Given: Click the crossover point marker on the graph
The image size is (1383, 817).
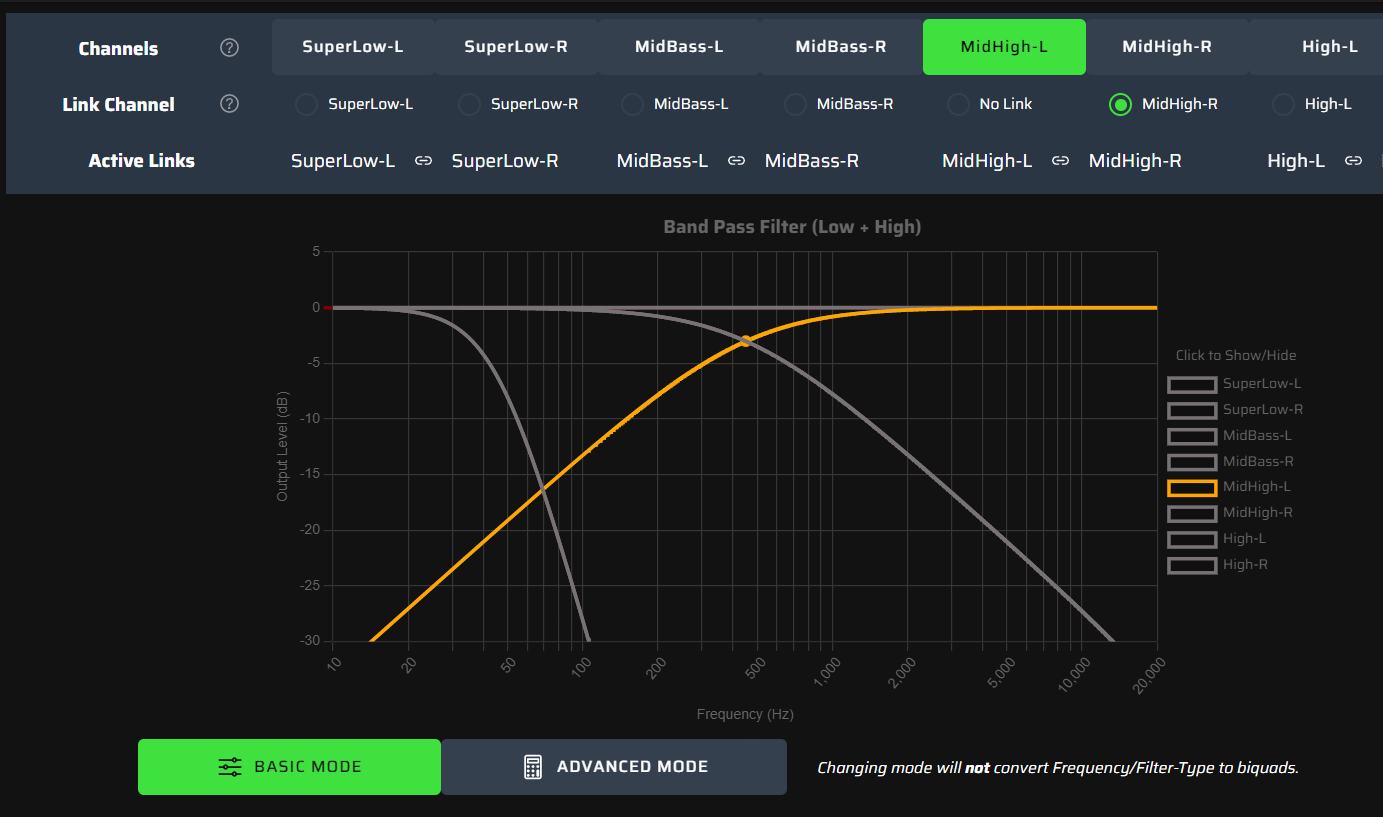Looking at the screenshot, I should pyautogui.click(x=746, y=341).
